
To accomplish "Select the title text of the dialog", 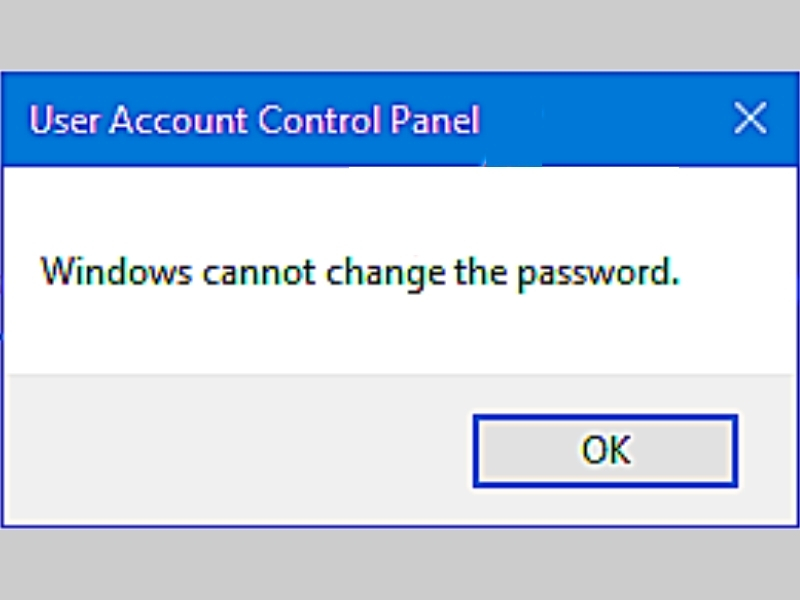I will 253,120.
